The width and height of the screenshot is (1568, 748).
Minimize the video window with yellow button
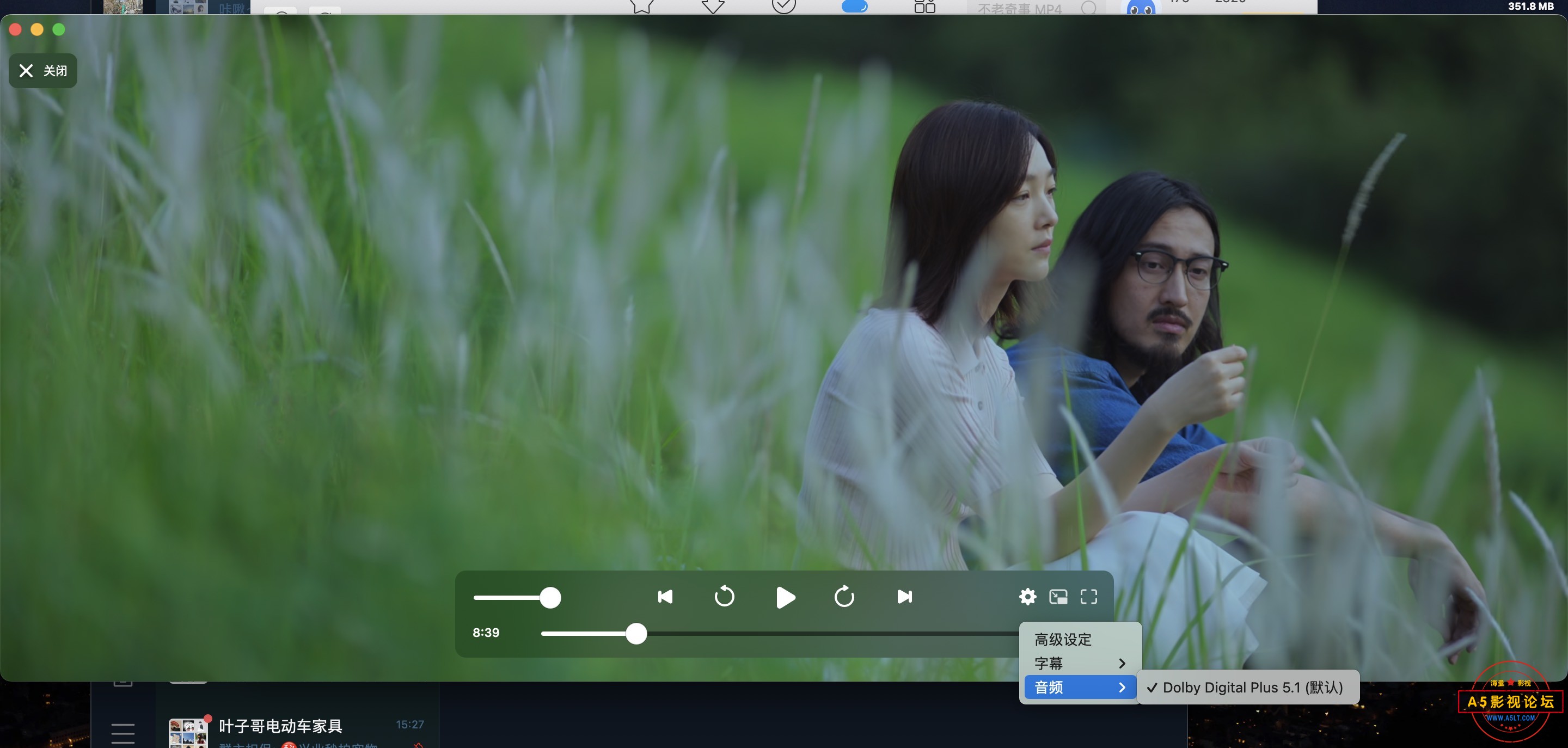coord(37,29)
